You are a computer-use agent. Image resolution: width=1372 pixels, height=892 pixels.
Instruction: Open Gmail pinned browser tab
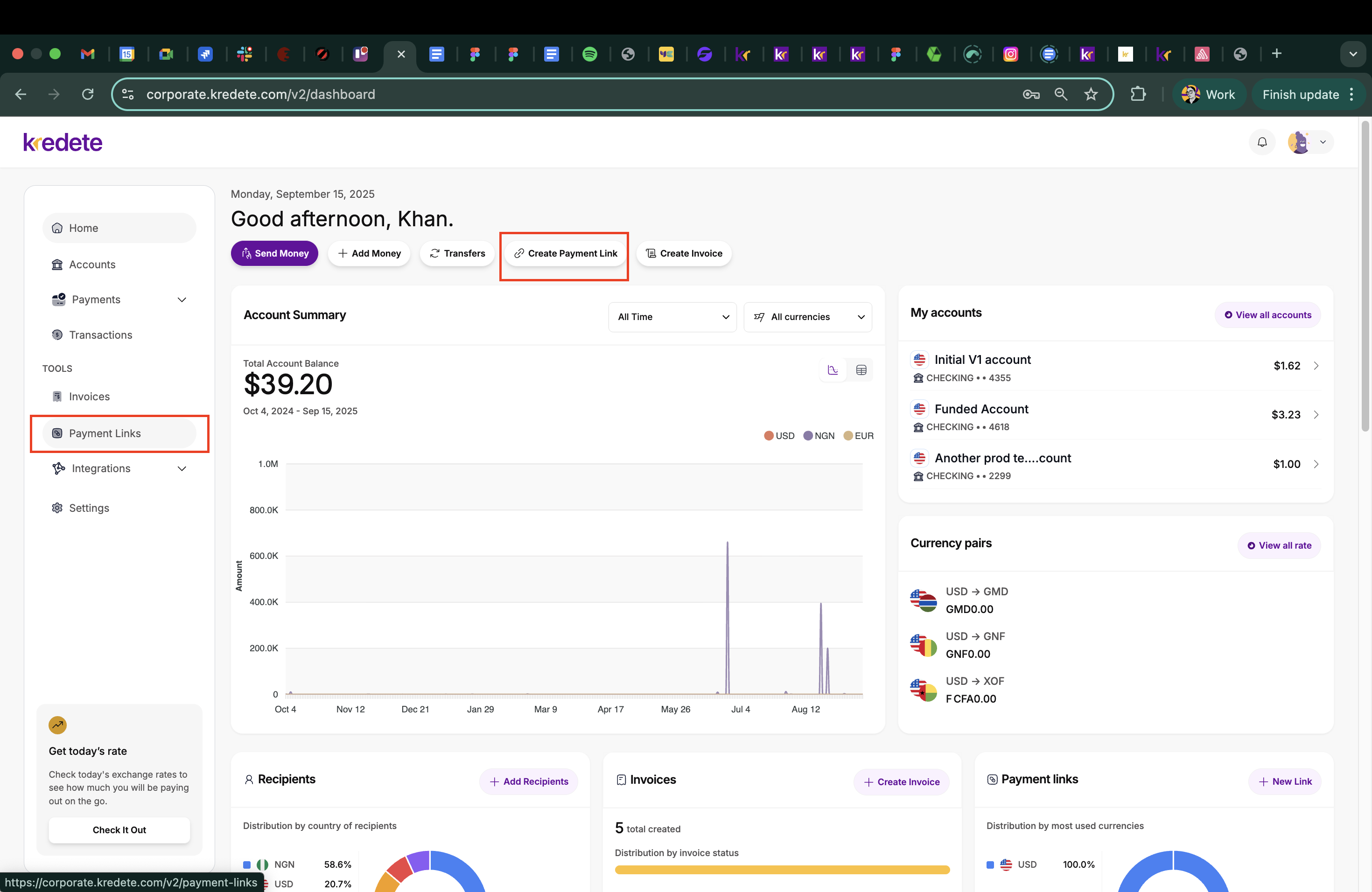point(88,54)
